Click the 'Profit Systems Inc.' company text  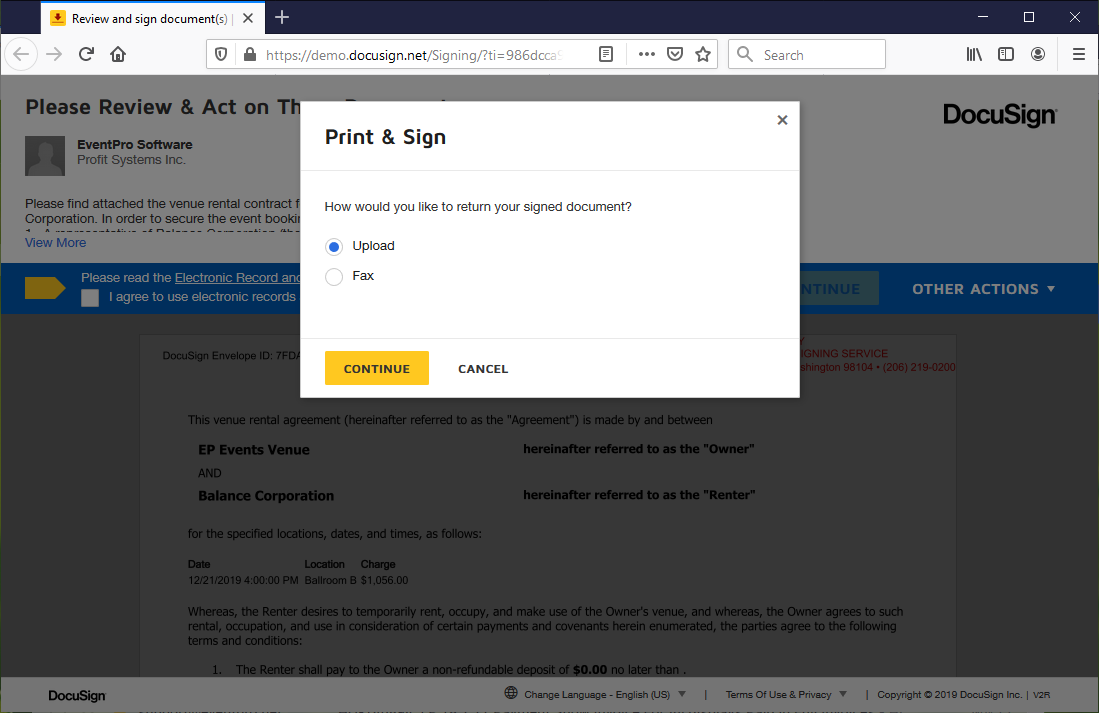pyautogui.click(x=131, y=160)
